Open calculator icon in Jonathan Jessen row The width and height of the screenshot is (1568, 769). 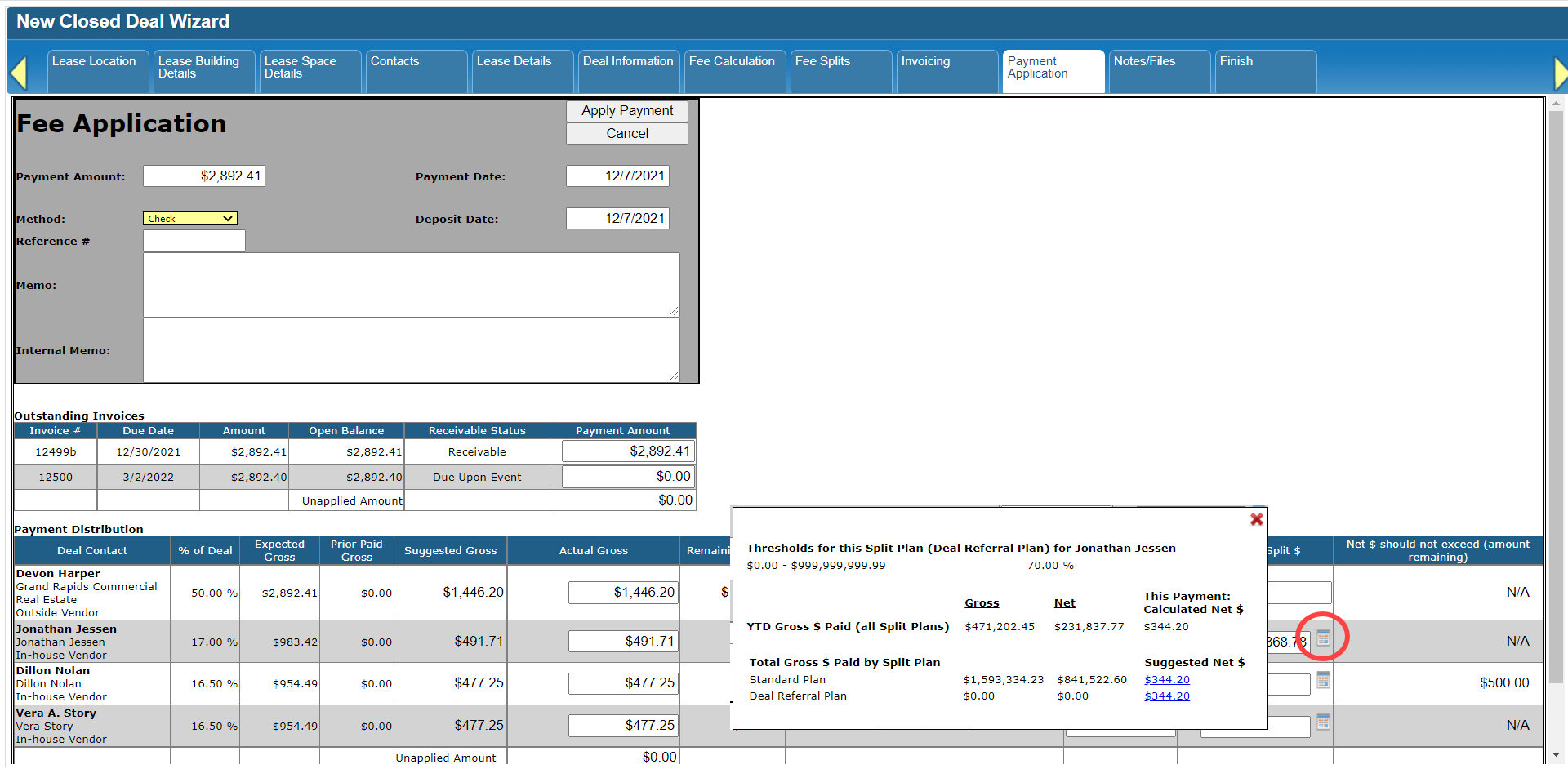[1323, 638]
